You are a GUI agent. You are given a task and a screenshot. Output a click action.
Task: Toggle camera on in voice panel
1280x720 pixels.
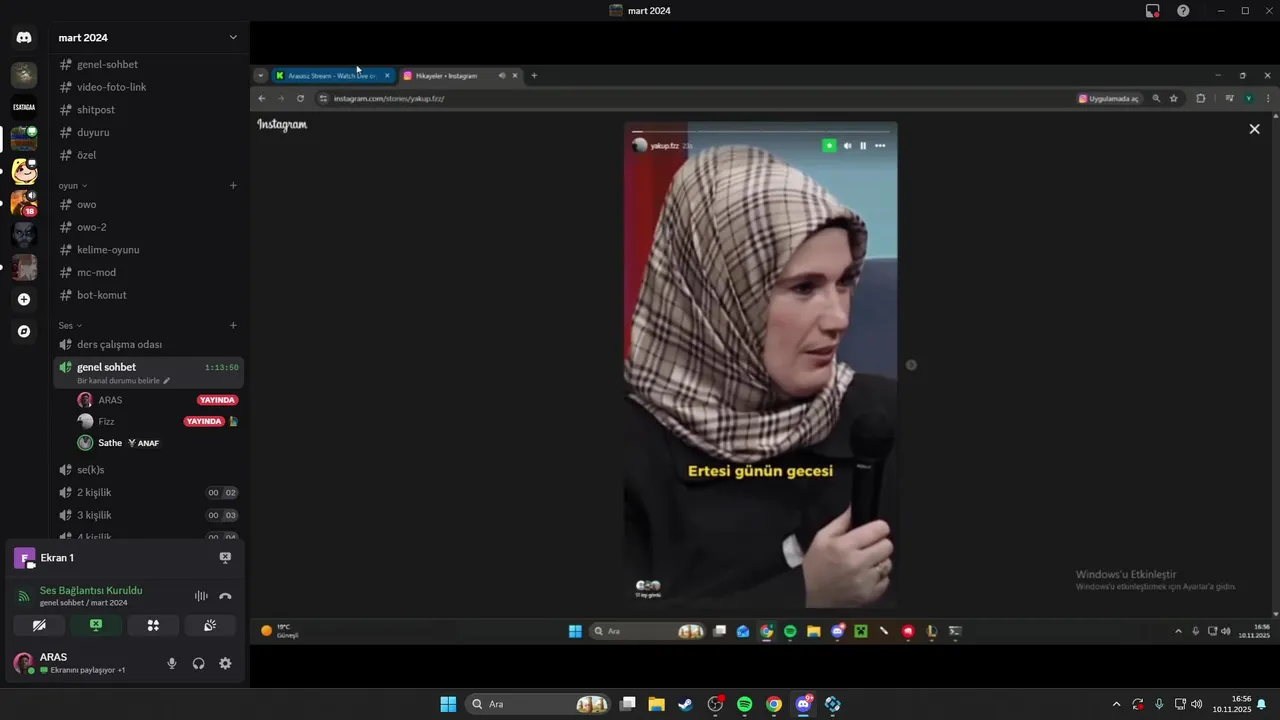click(x=39, y=625)
